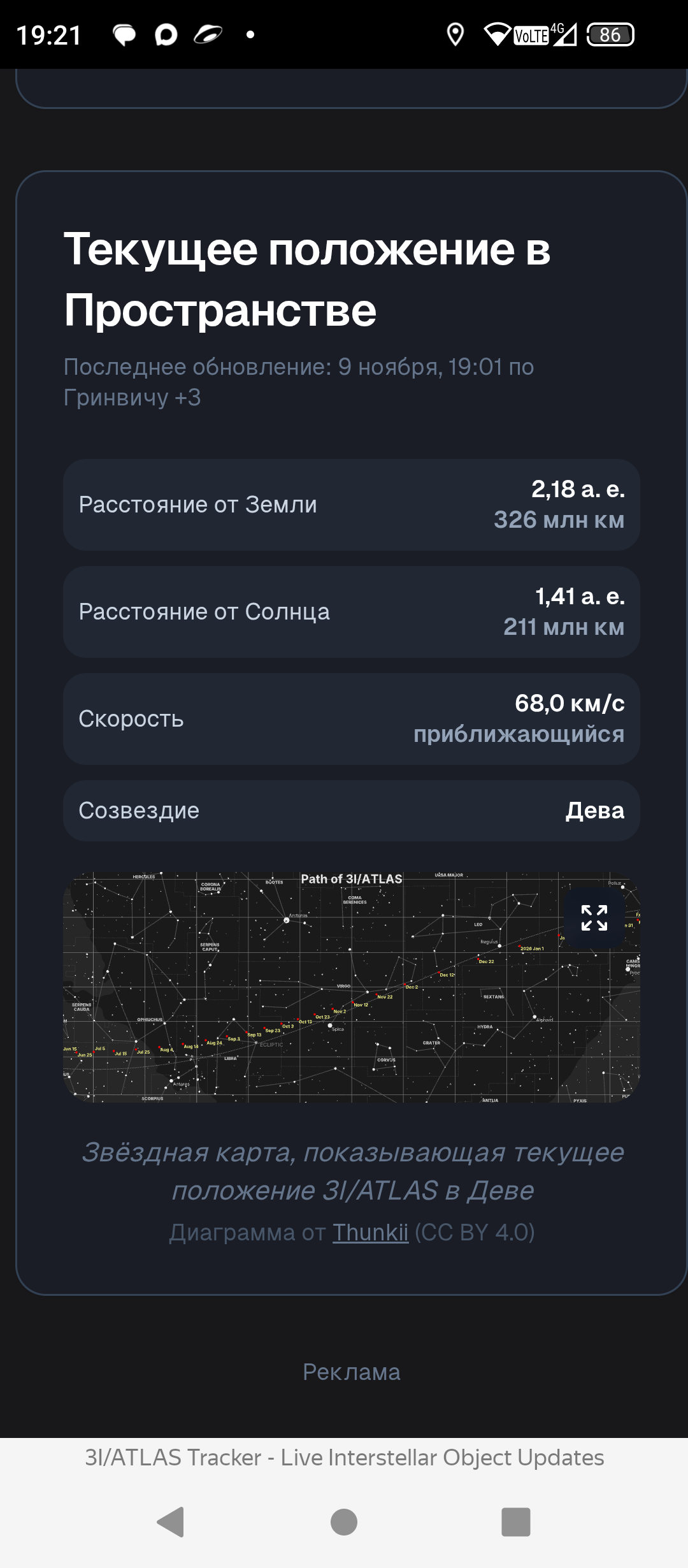Tap the location pin status icon

click(455, 34)
